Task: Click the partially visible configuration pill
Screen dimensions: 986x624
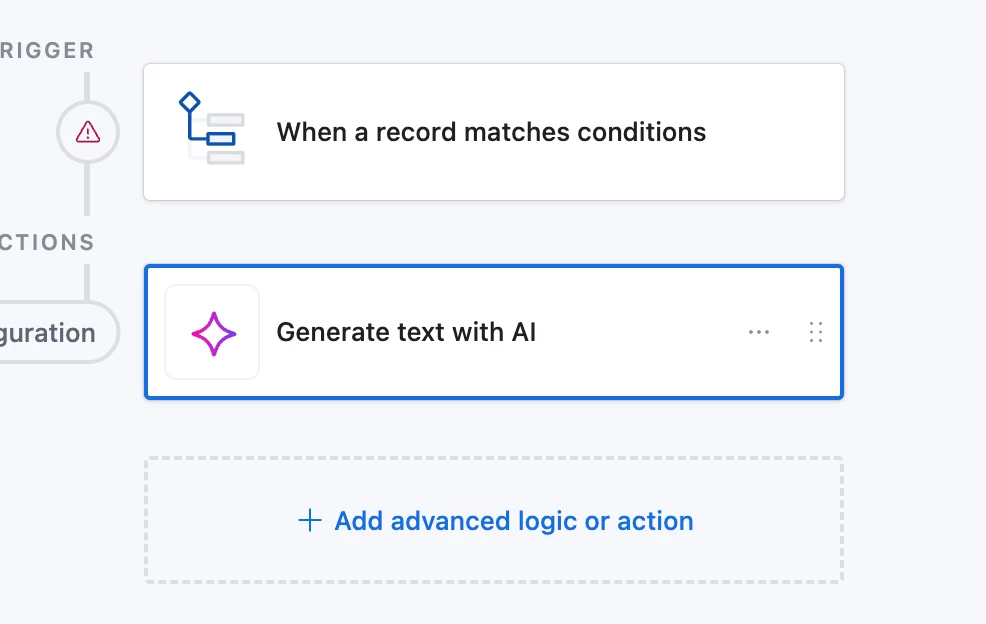Action: pos(58,332)
